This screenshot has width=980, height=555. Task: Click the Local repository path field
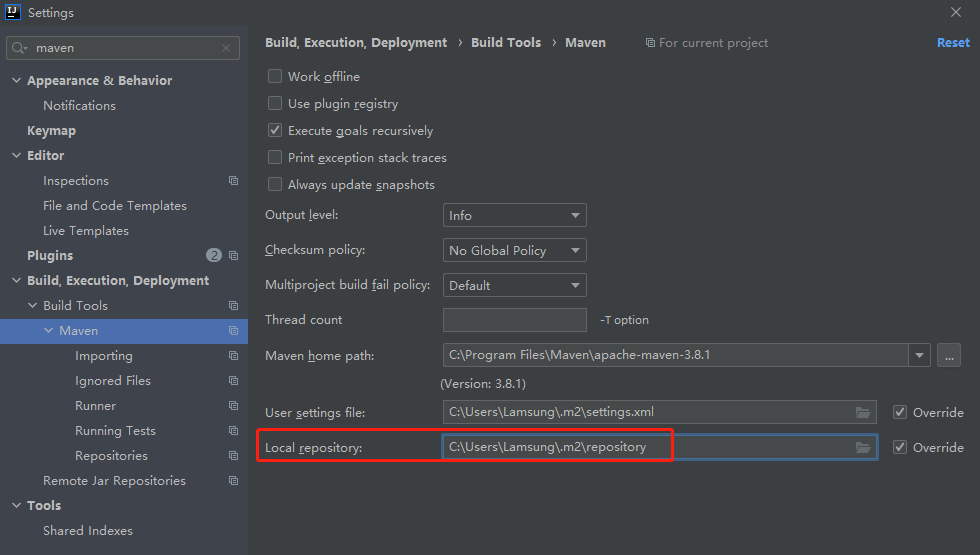tap(660, 448)
